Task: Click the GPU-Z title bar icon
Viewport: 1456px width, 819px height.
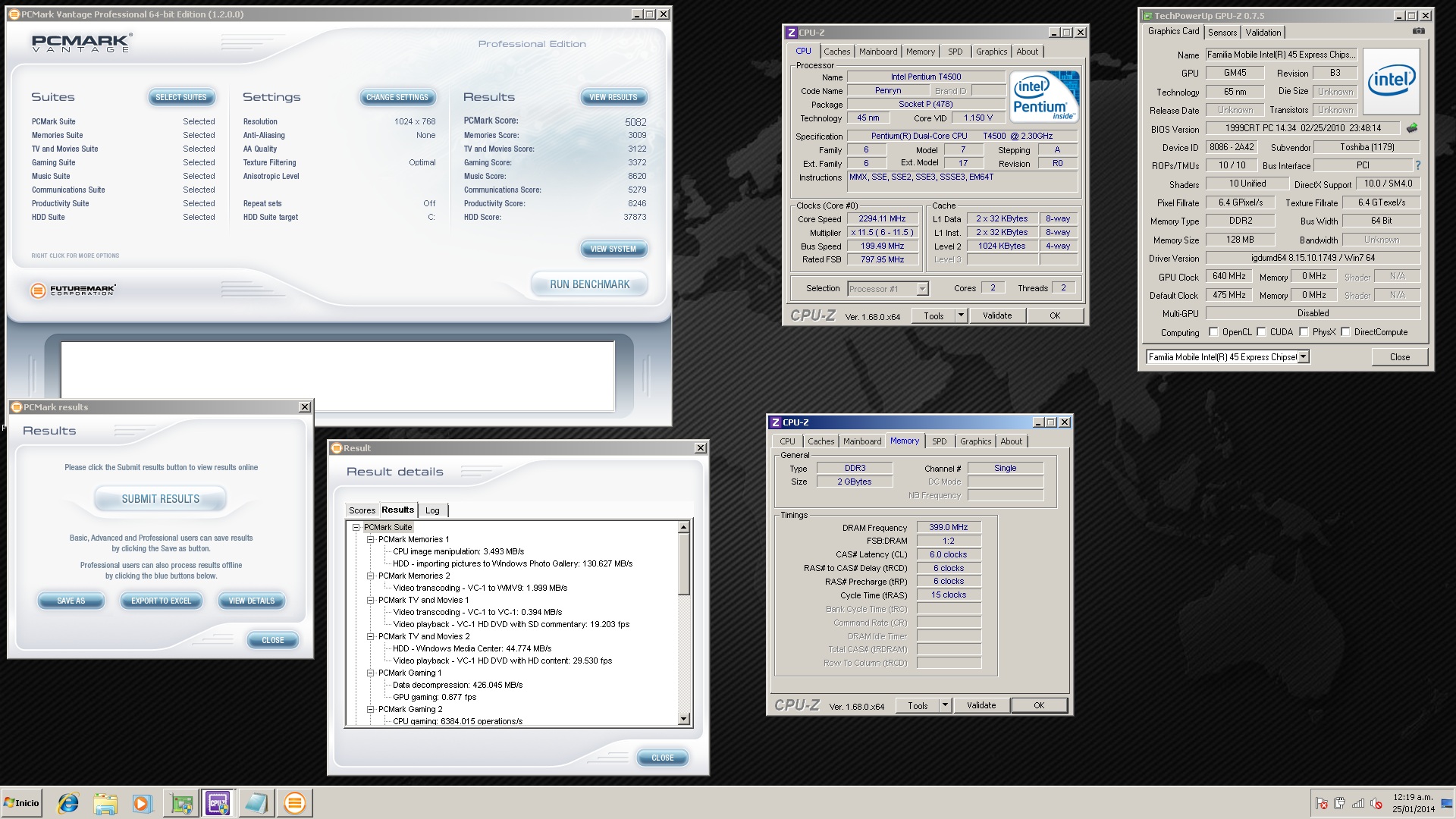Action: [1148, 16]
